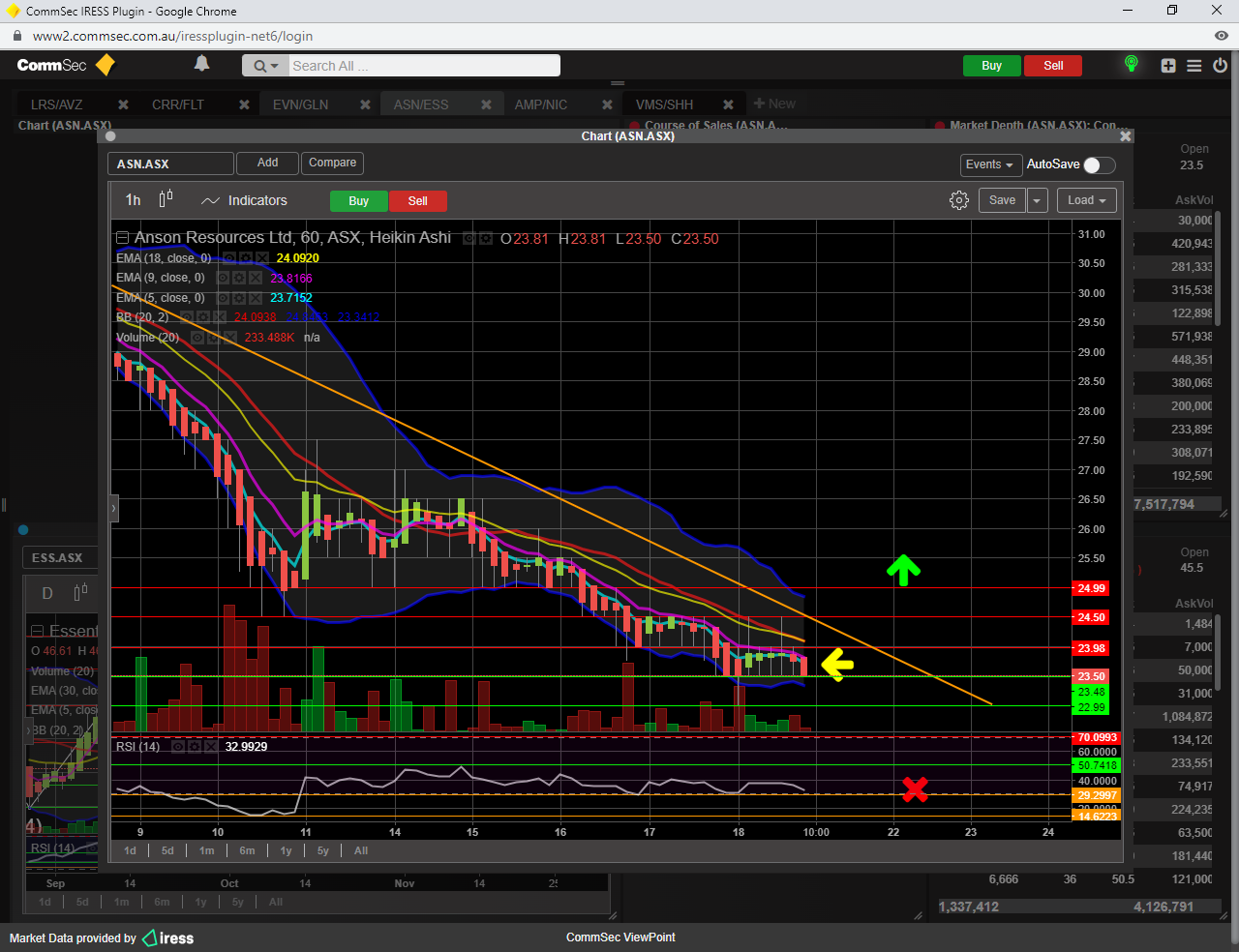Open the search type dropdown magnifier
Screen dimensions: 1239x952
coord(265,66)
